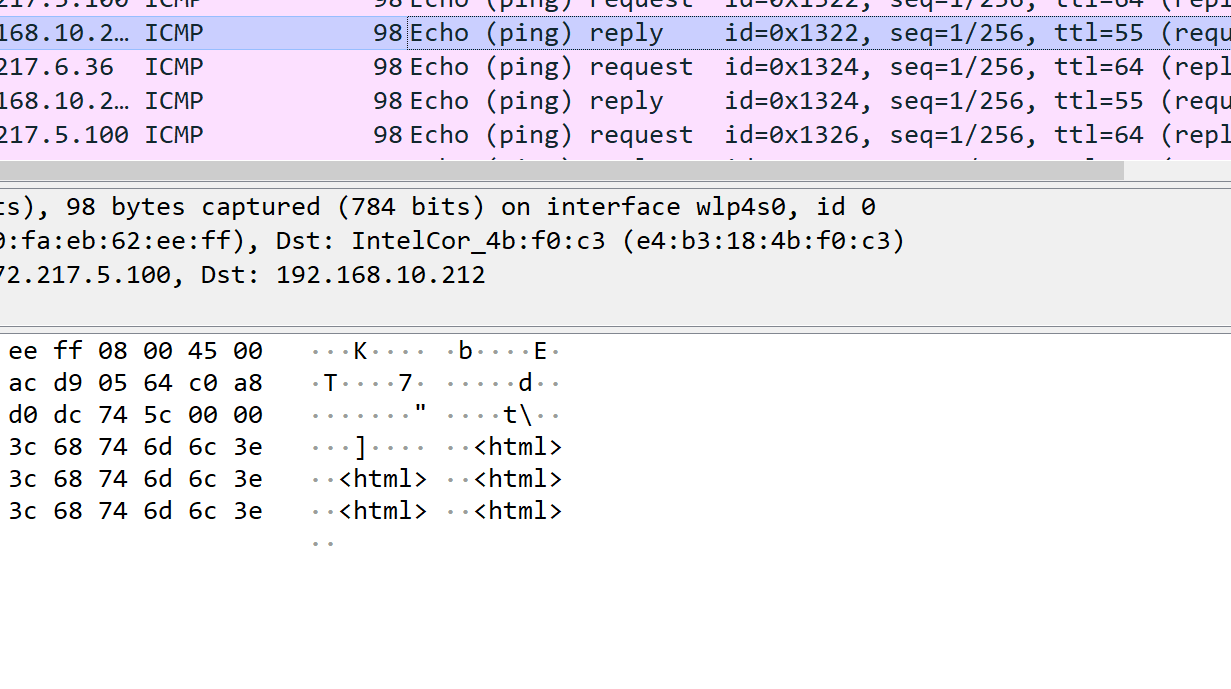
Task: Select the highlighted Echo reply packet id=0x1322
Action: coord(626,33)
